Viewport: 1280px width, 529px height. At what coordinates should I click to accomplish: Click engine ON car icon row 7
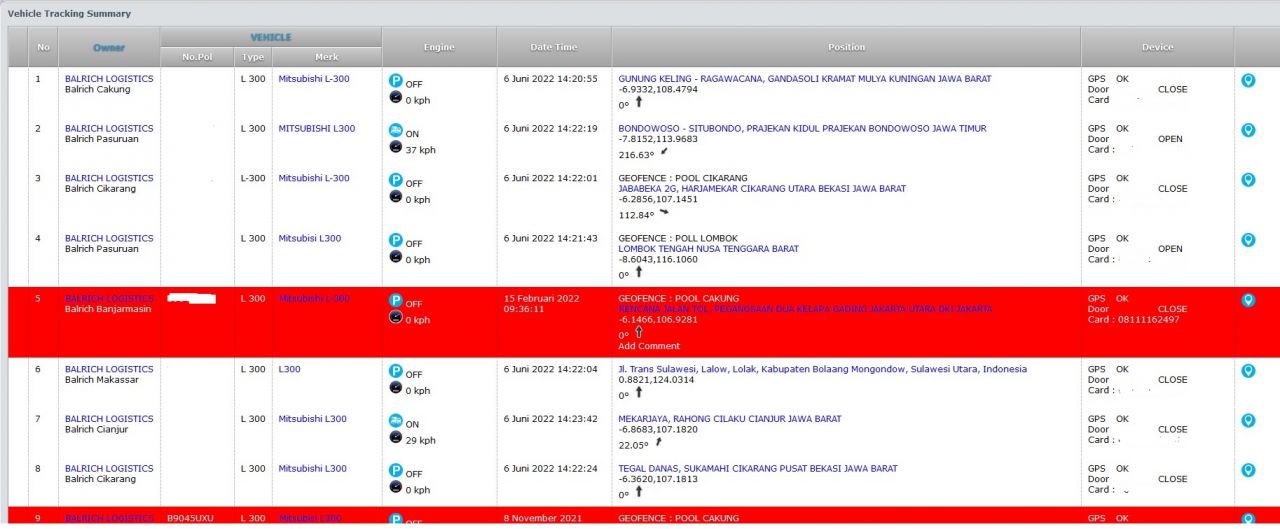pyautogui.click(x=396, y=421)
